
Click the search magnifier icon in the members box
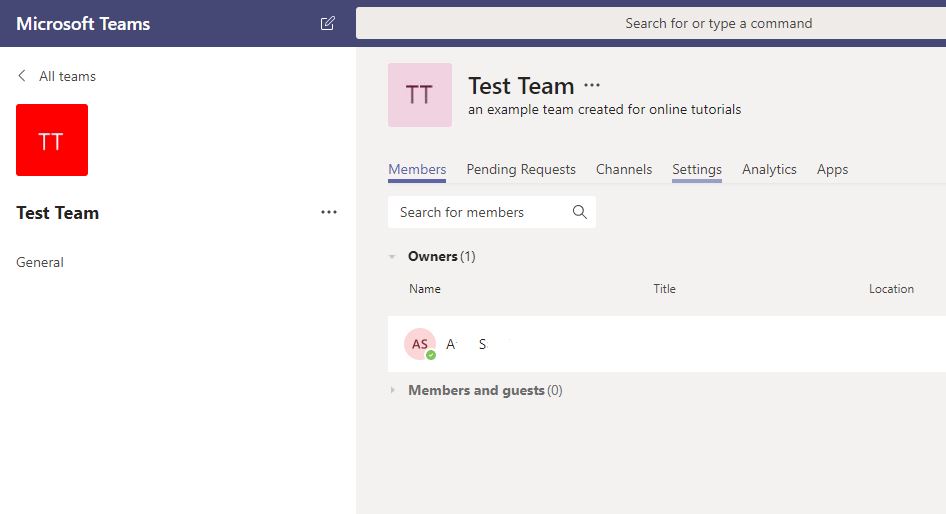click(x=579, y=212)
